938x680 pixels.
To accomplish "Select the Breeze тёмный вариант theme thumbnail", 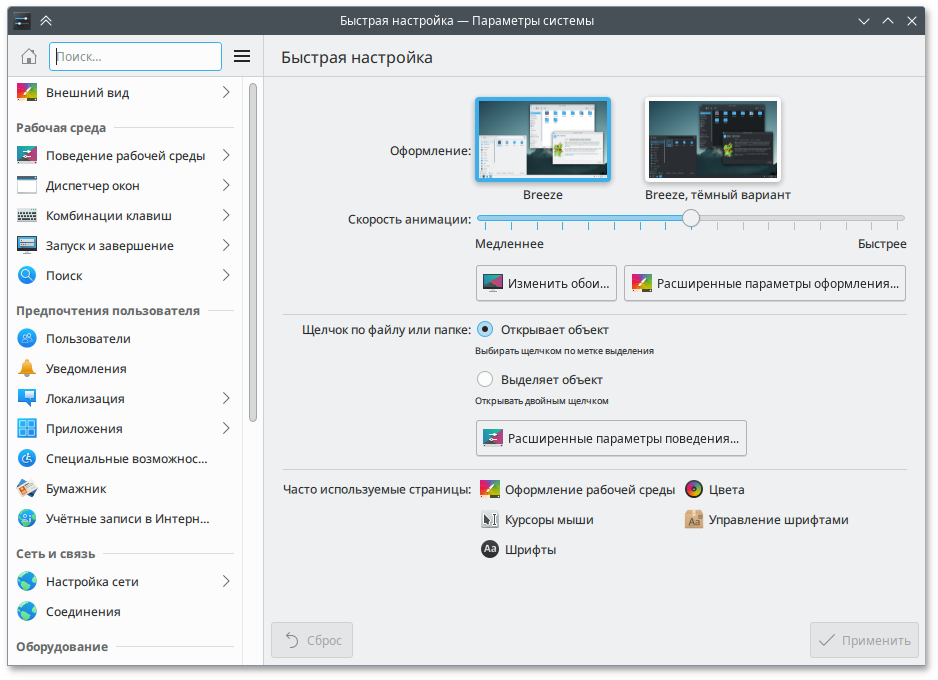I will (x=712, y=139).
